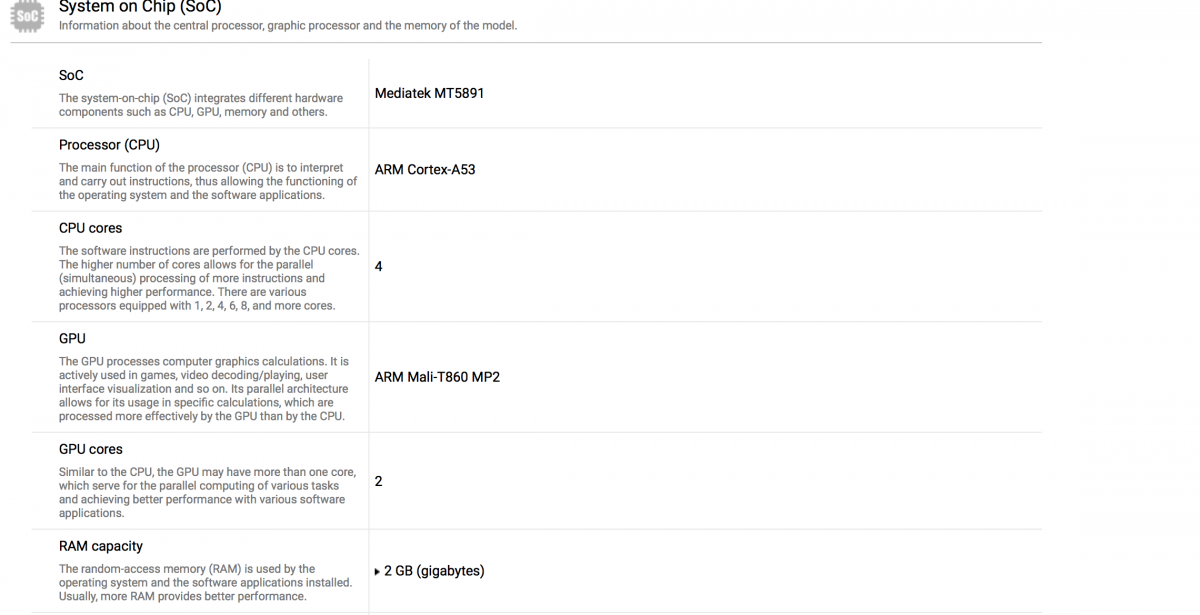Viewport: 1200px width, 615px height.
Task: Click the GPU cores value 2
Action: click(x=378, y=481)
